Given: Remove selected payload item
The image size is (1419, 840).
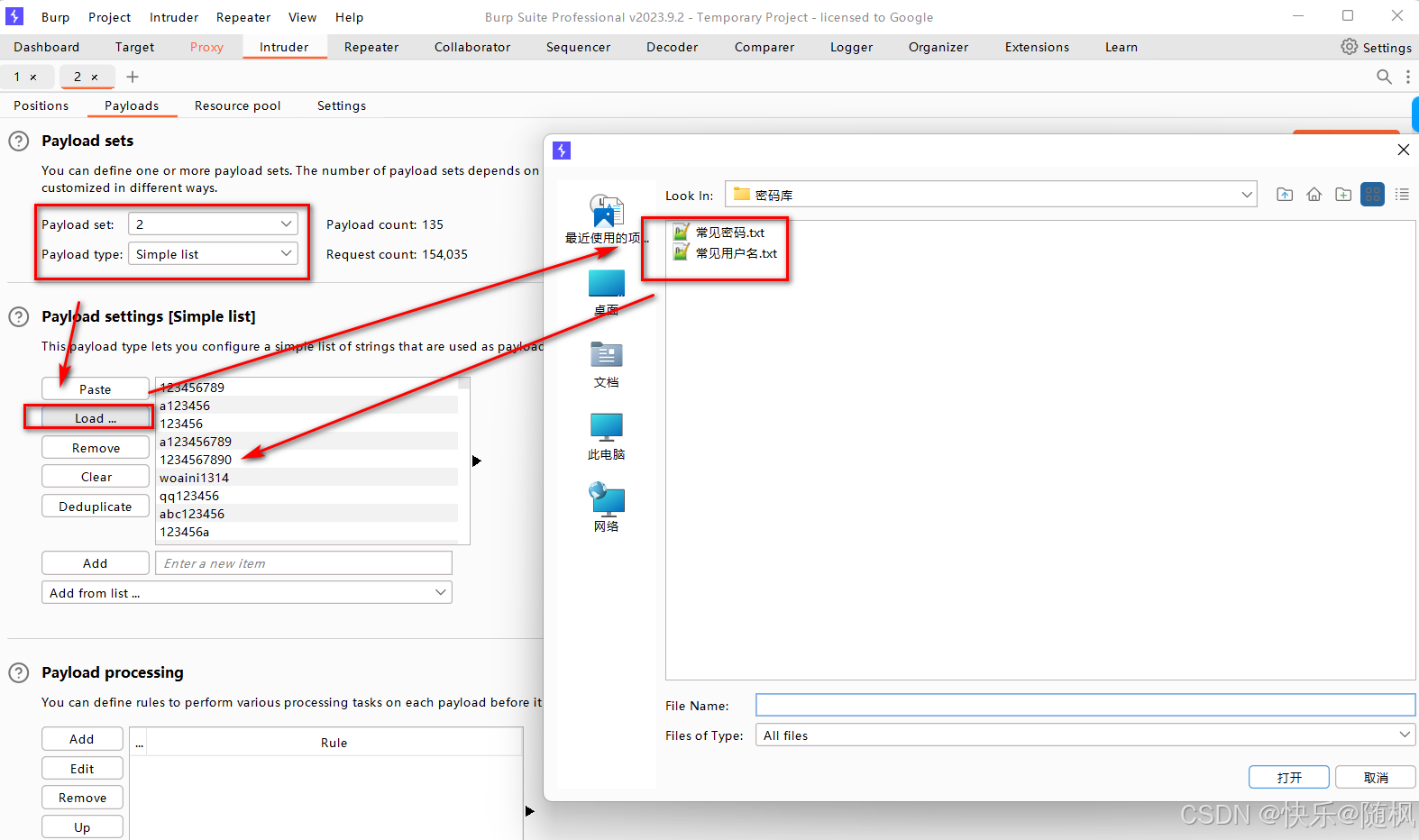Looking at the screenshot, I should (96, 447).
